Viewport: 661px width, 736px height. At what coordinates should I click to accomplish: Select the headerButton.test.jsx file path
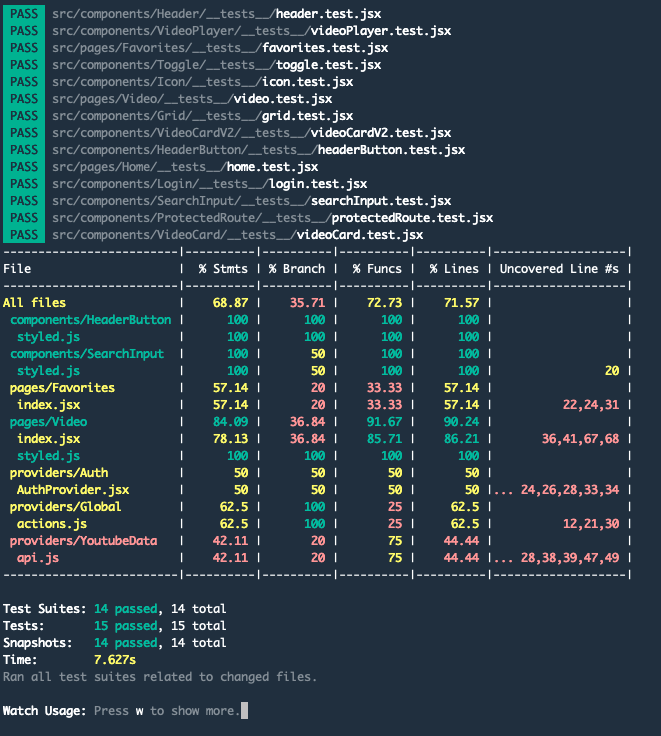click(x=259, y=150)
